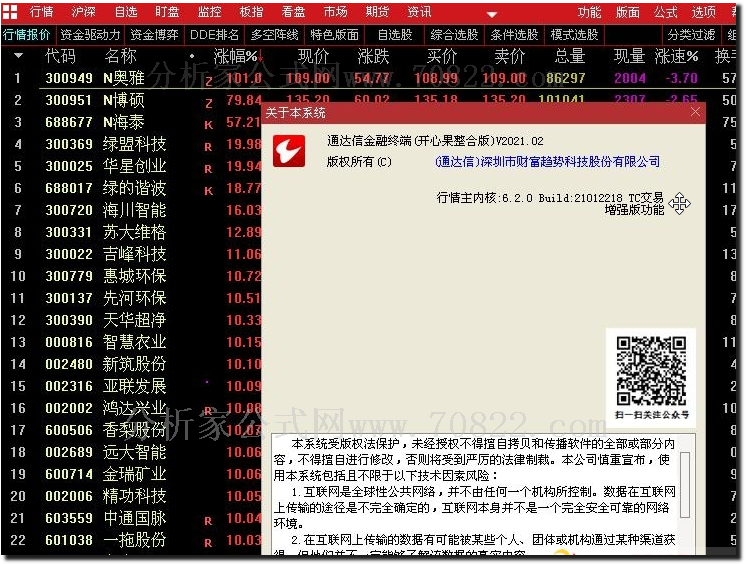Select stock row 新筑股份
The width and height of the screenshot is (746, 564).
tap(132, 364)
